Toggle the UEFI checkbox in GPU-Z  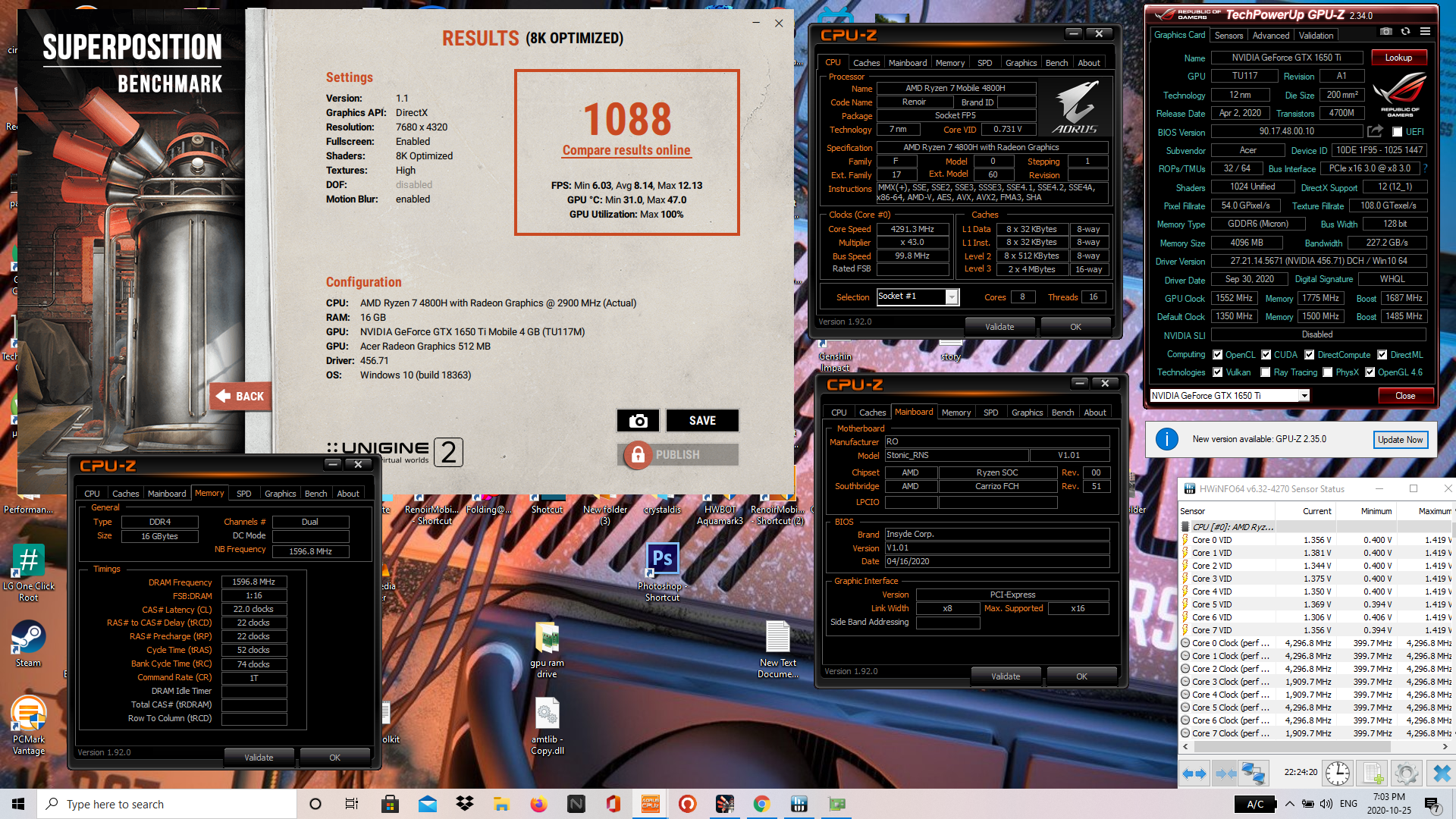tap(1397, 132)
